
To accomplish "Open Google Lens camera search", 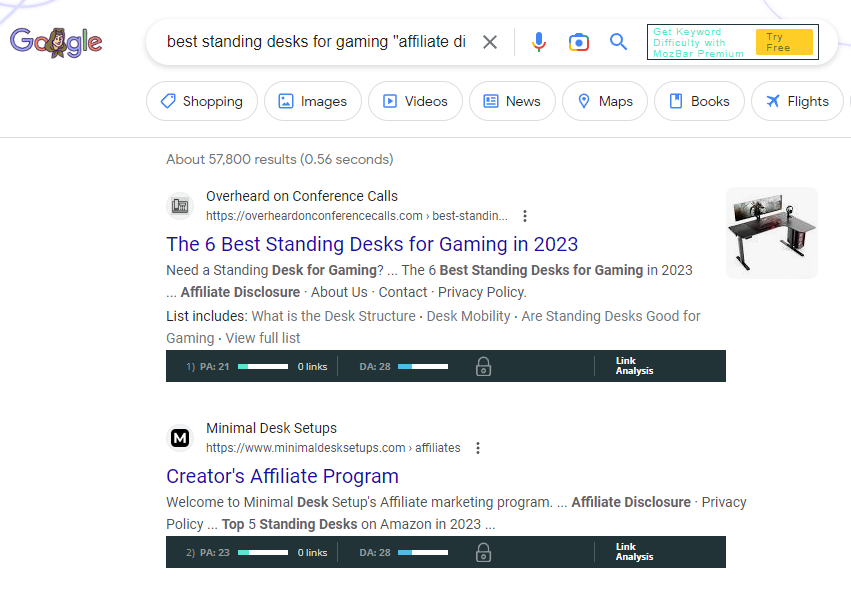I will tap(579, 42).
